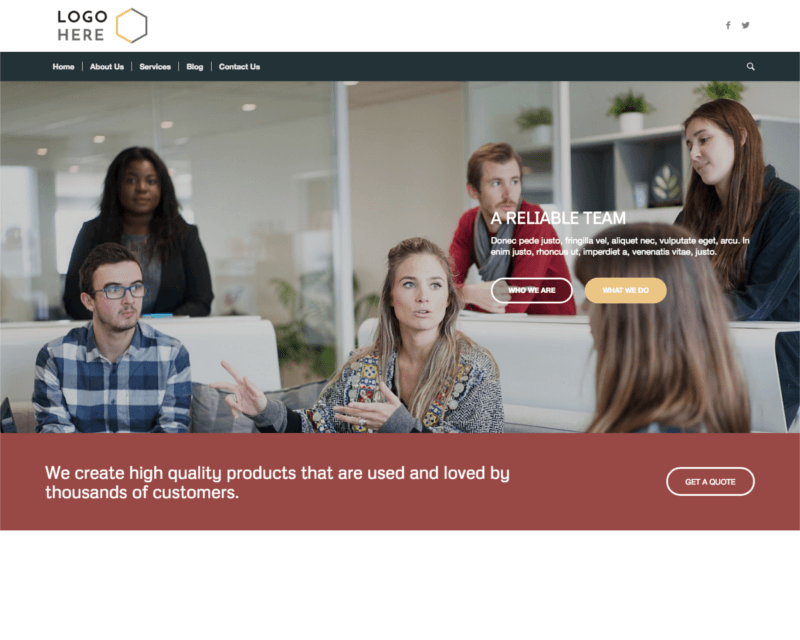Open the Twitter social icon in header

(x=745, y=25)
